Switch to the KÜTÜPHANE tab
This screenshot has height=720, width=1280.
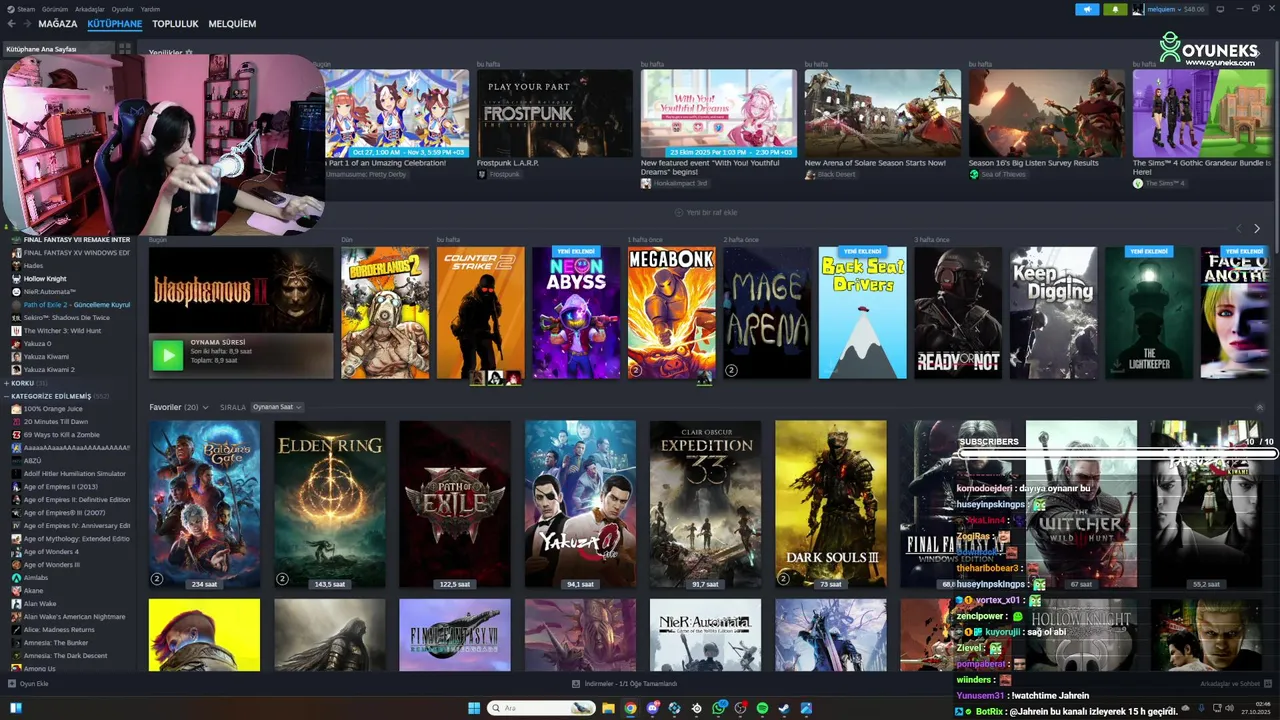(x=114, y=24)
